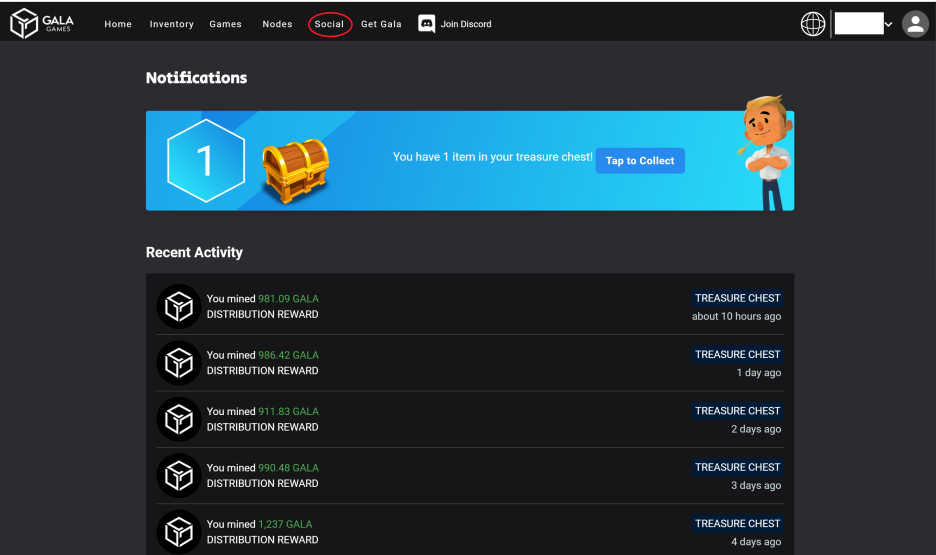Click Treasure Chest tag dated 3 days ago
936x555 pixels.
pos(737,467)
